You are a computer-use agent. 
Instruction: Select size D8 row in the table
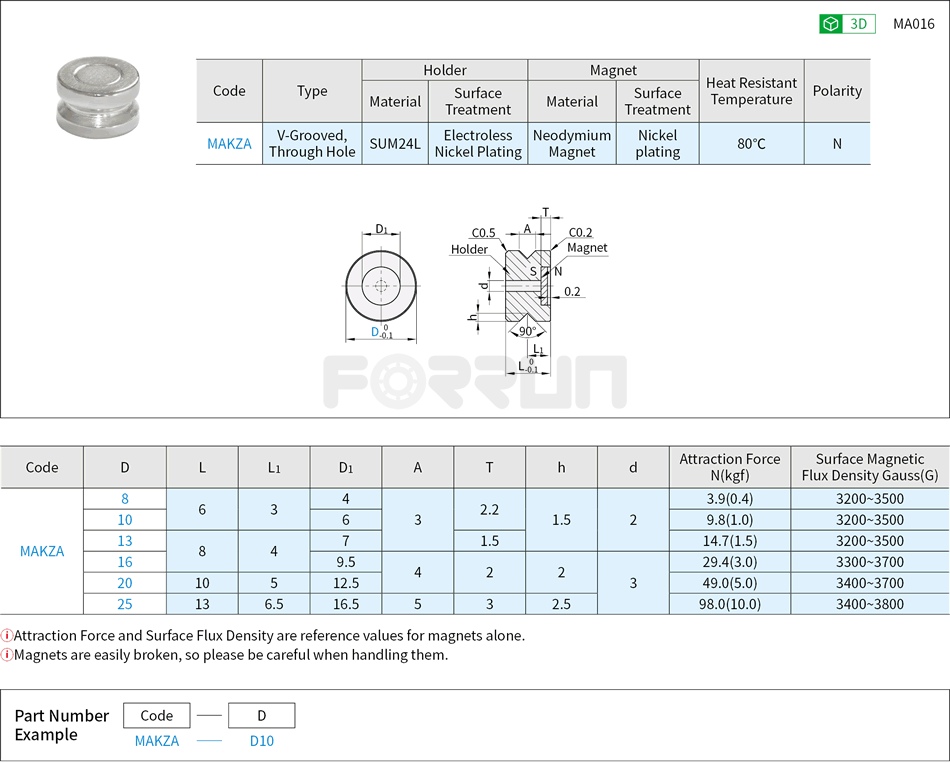(124, 498)
